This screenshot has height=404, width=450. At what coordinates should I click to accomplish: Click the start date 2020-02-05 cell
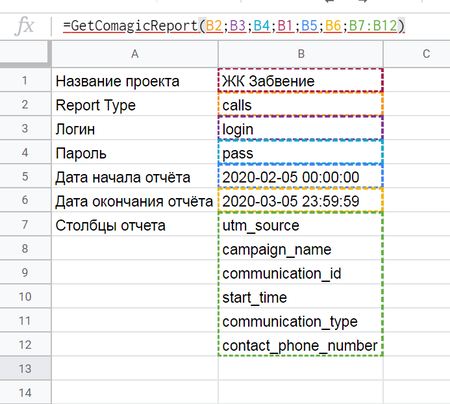click(x=301, y=177)
